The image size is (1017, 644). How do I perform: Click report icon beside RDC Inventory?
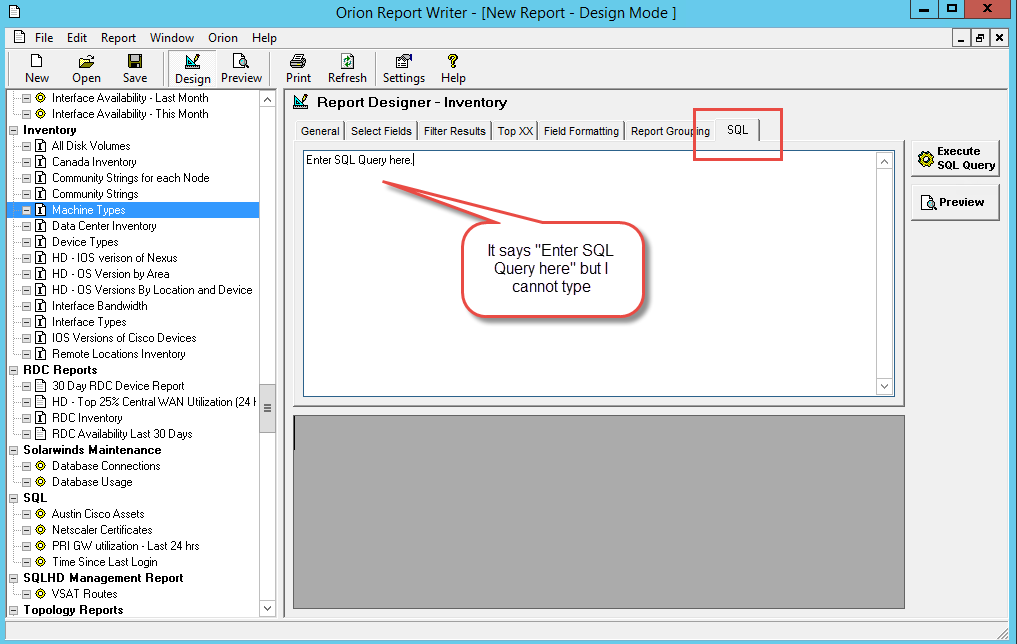tap(40, 418)
